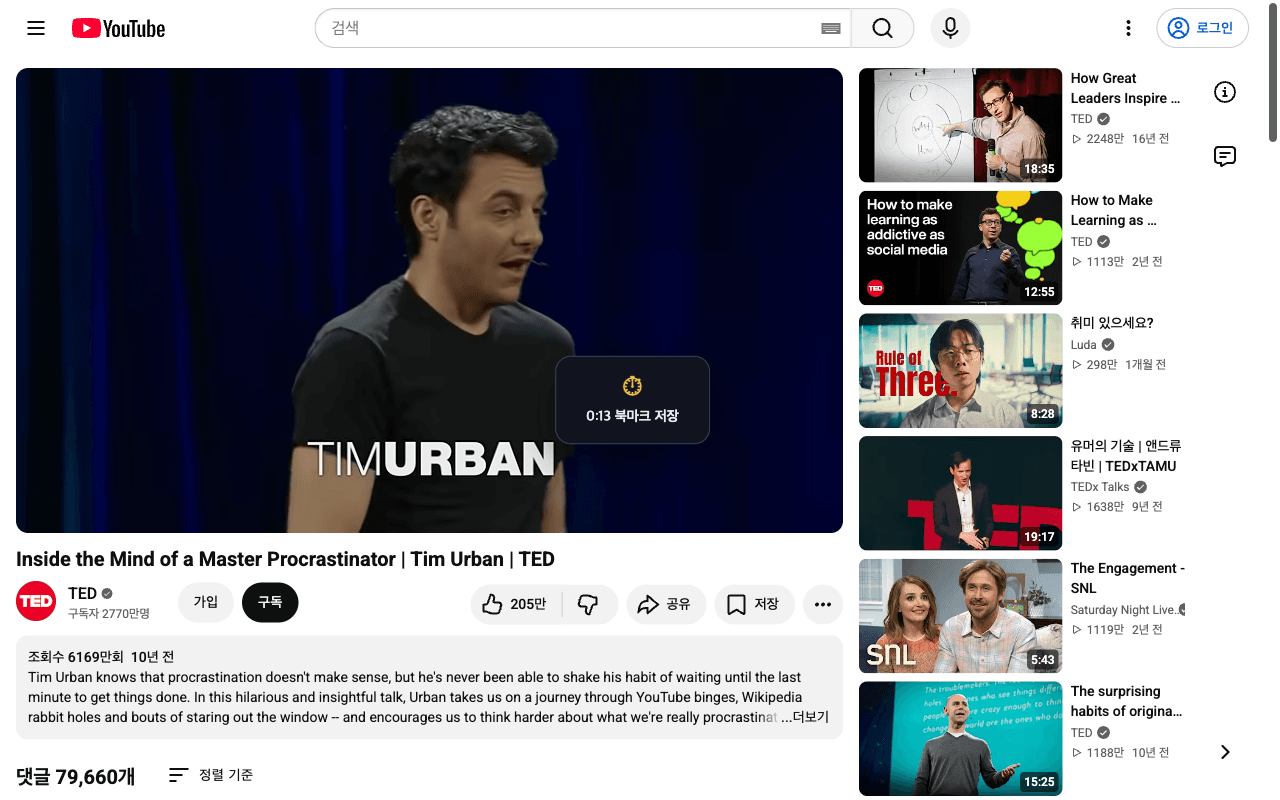The image size is (1280, 800).
Task: Open the three-dot settings menu in header
Action: coord(1128,28)
